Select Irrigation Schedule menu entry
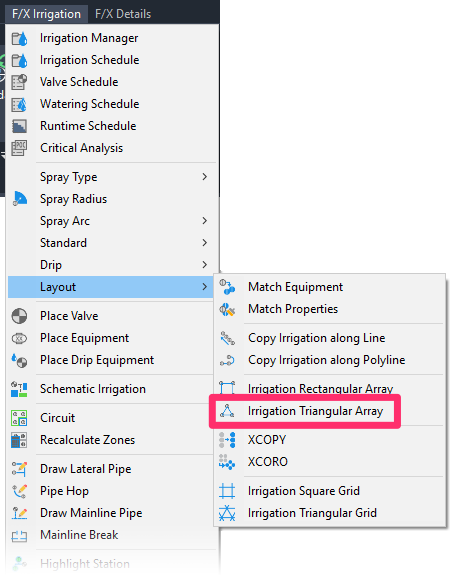Image resolution: width=450 pixels, height=575 pixels. point(111,60)
